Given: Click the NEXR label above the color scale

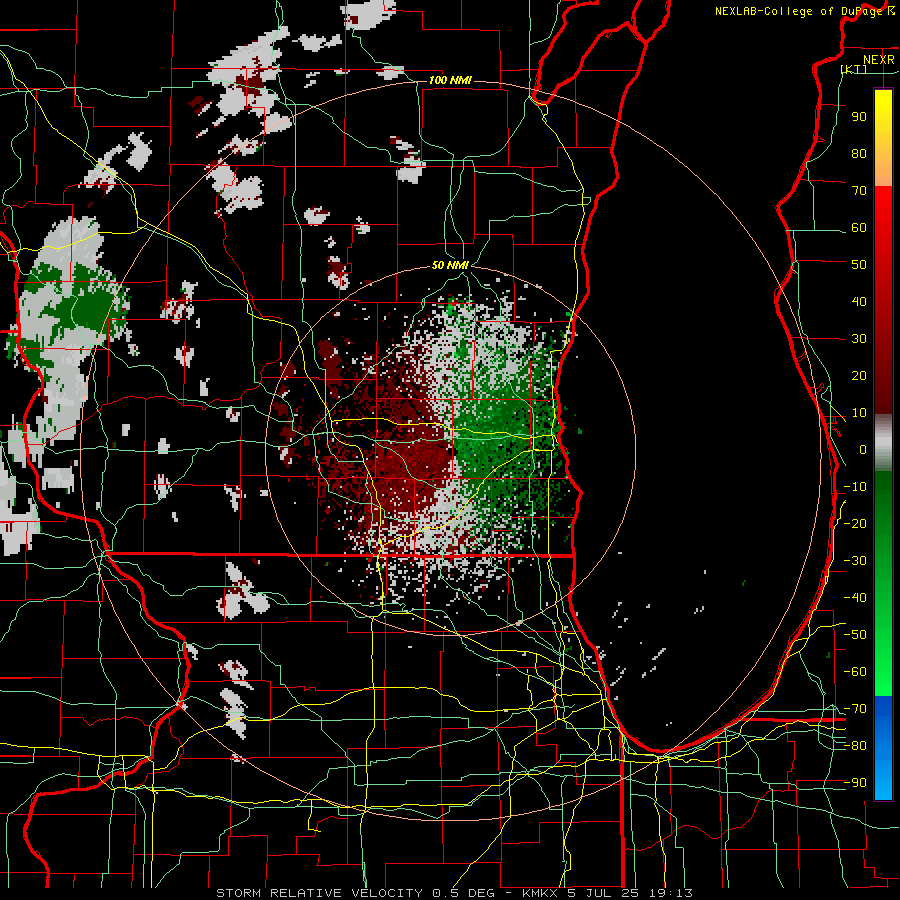Looking at the screenshot, I should coord(878,60).
